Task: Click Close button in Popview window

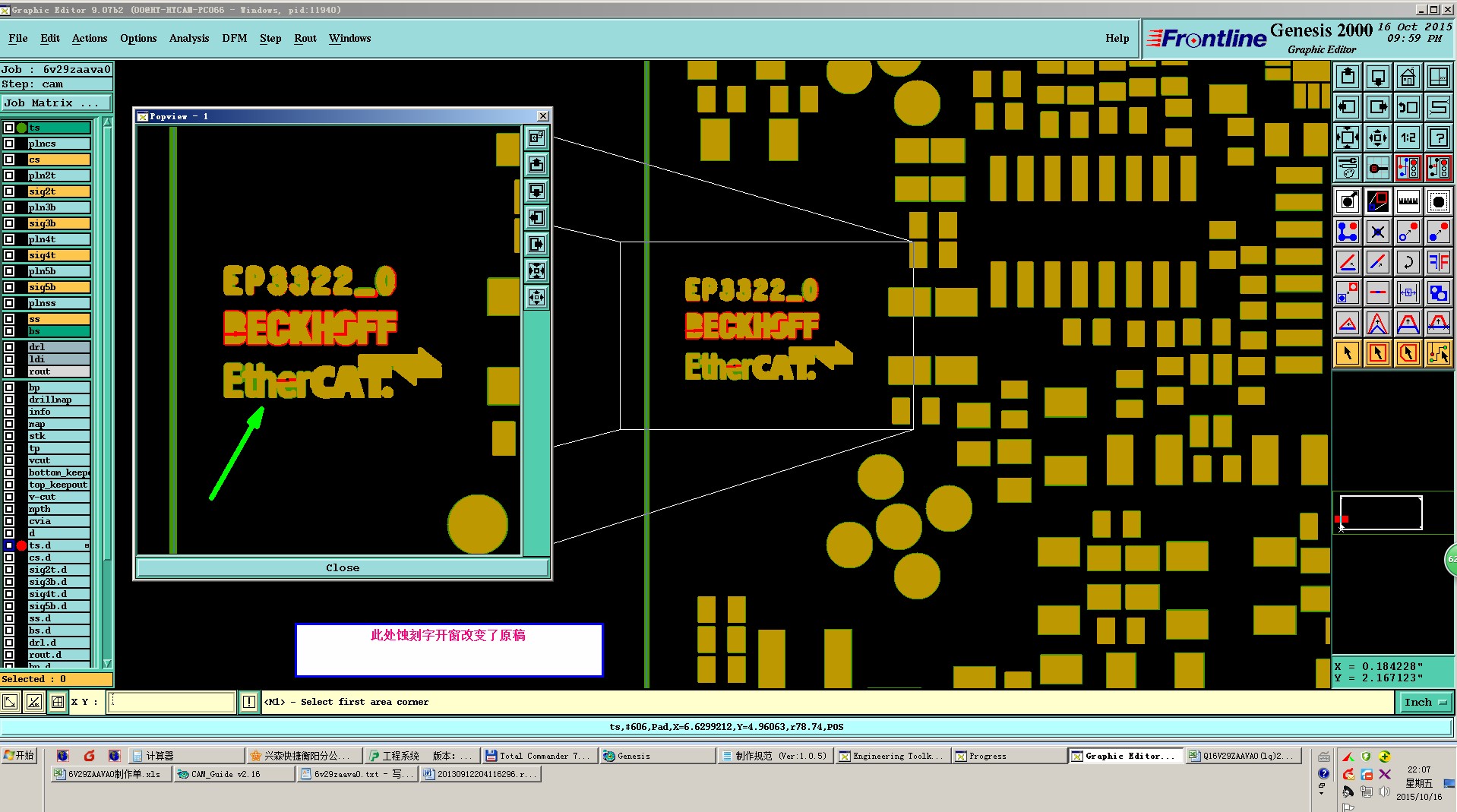Action: [343, 567]
